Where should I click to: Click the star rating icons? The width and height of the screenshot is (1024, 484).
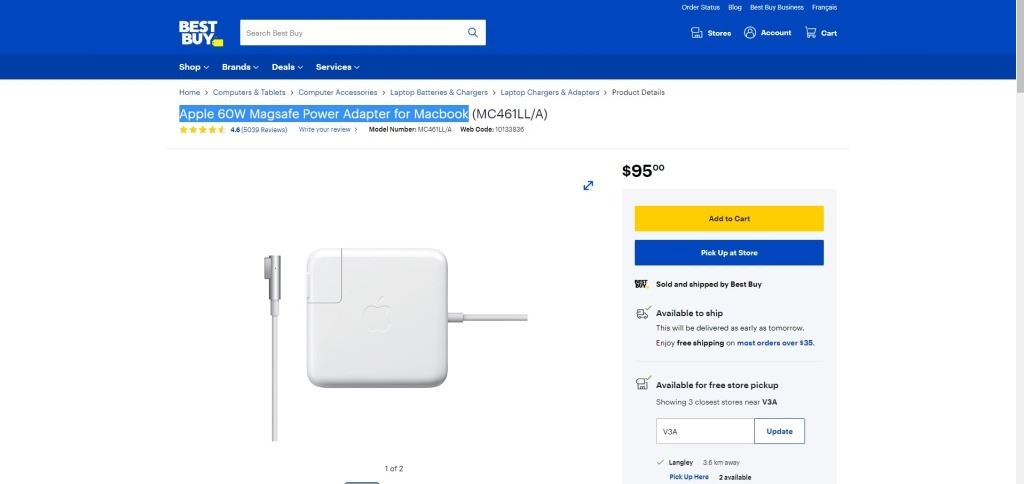click(203, 129)
